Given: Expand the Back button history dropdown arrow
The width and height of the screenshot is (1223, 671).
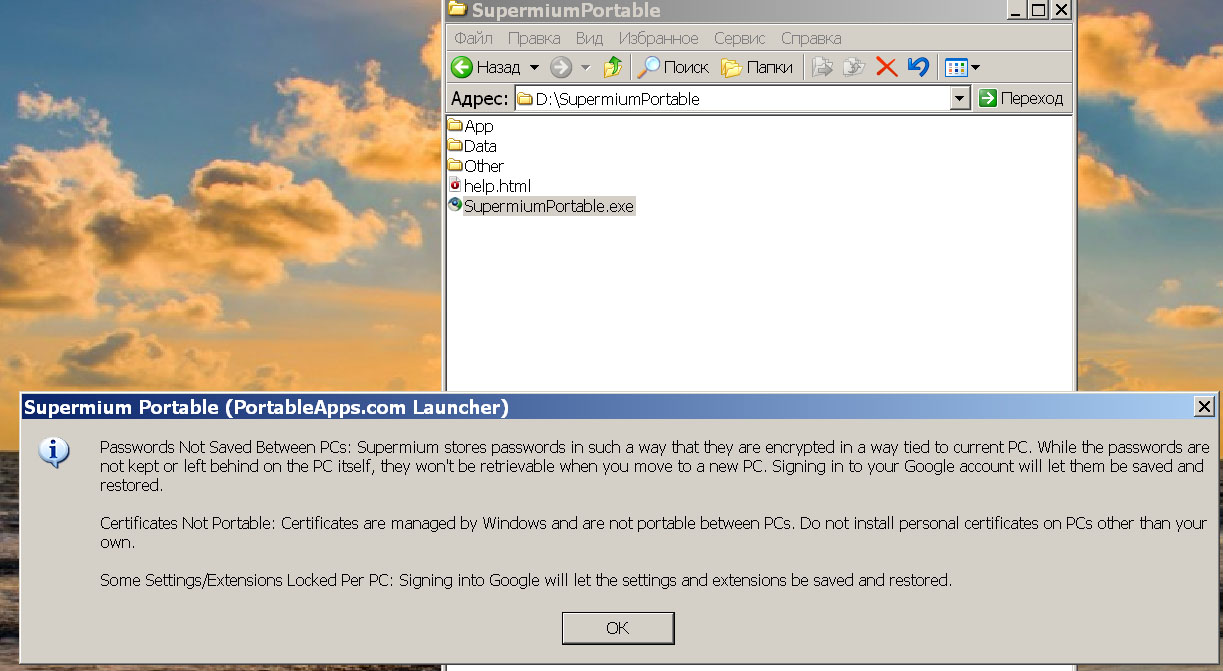Looking at the screenshot, I should (x=534, y=67).
